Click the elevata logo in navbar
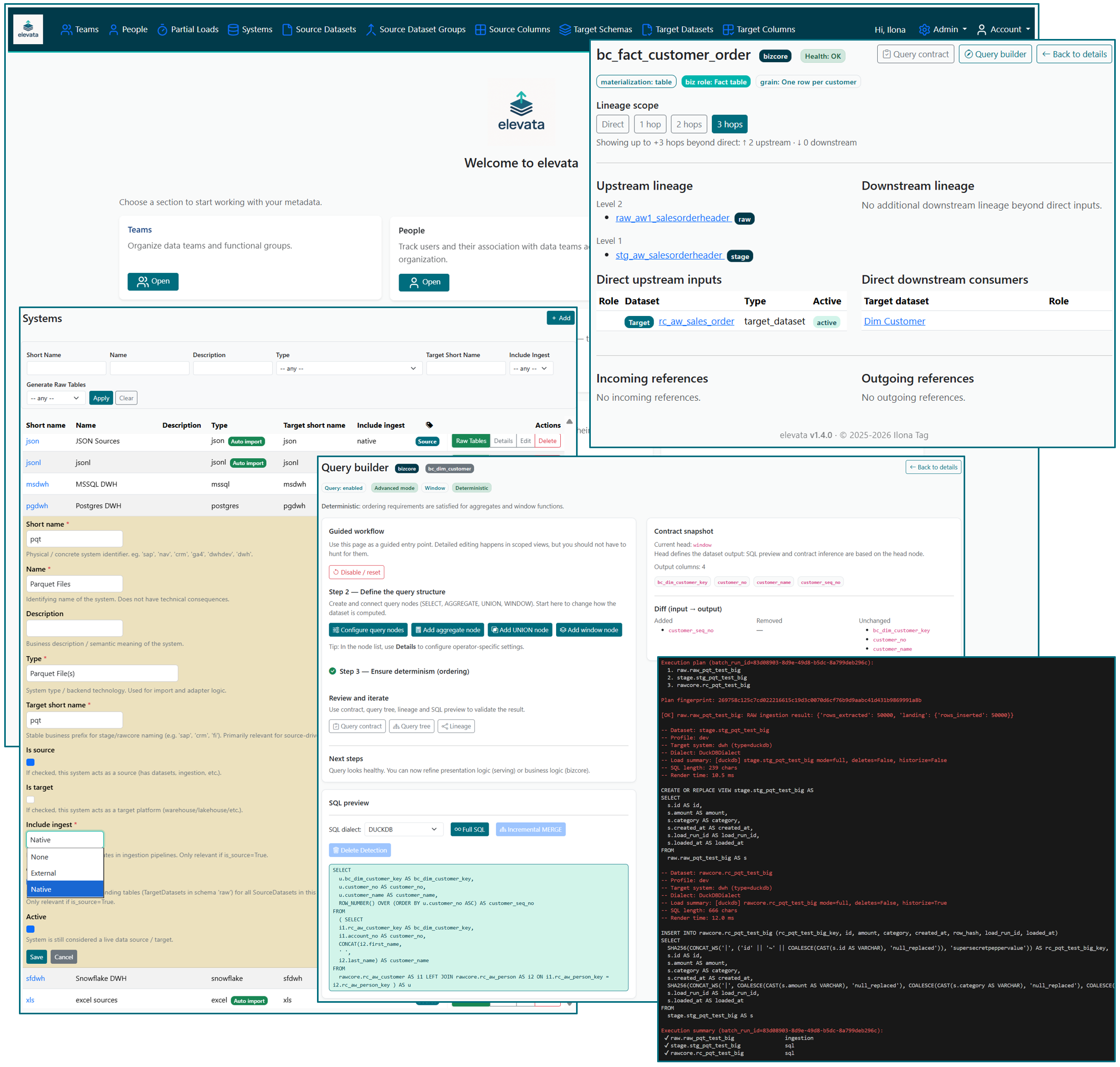This screenshot has width=1120, height=1067. 28,29
